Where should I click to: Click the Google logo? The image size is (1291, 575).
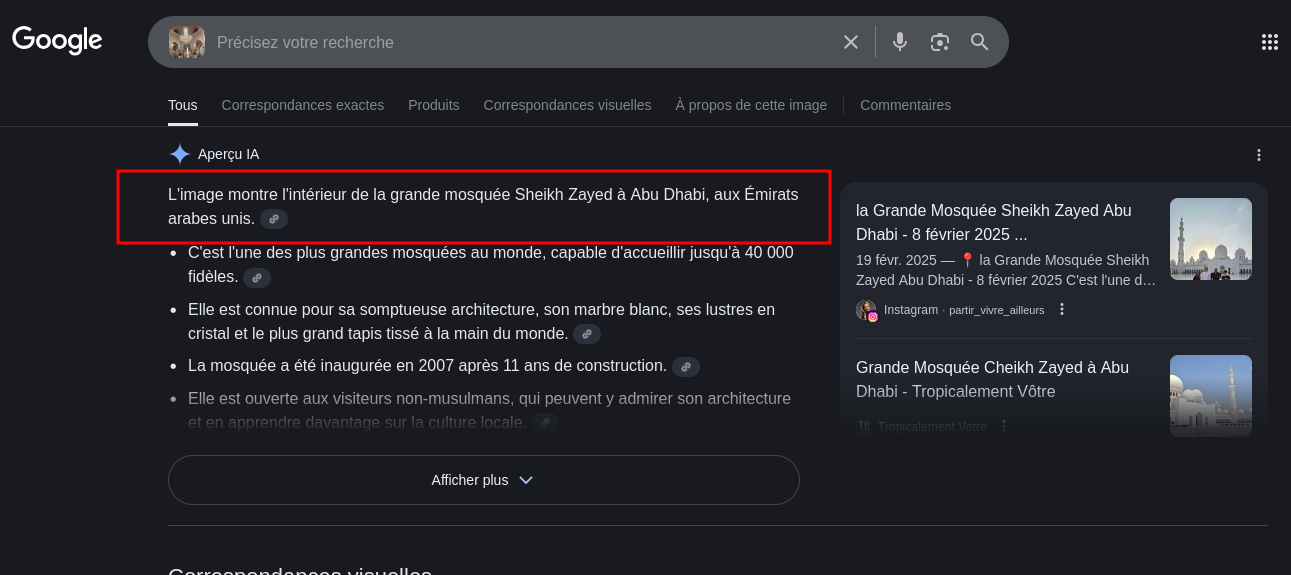57,40
